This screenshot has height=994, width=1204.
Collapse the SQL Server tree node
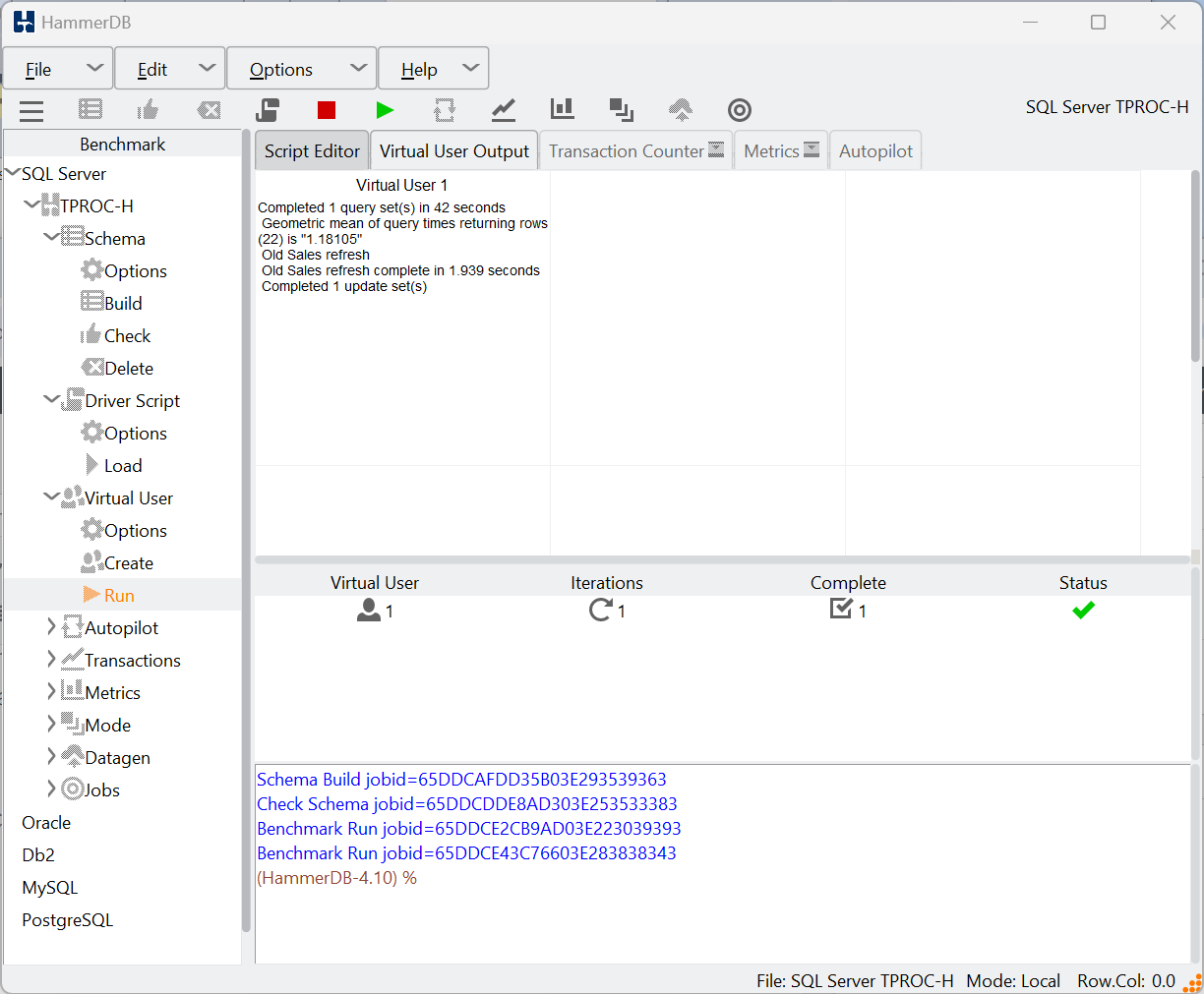(13, 173)
